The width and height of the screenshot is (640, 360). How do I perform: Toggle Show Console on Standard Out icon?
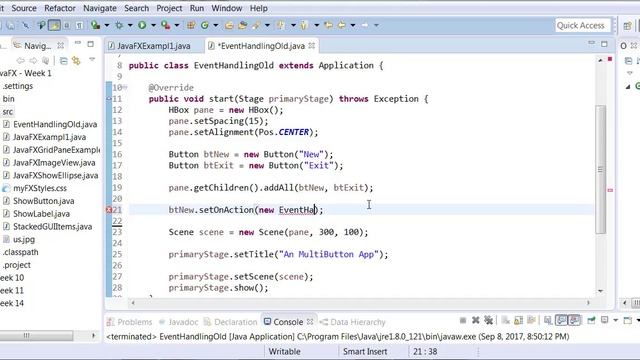[x=562, y=320]
